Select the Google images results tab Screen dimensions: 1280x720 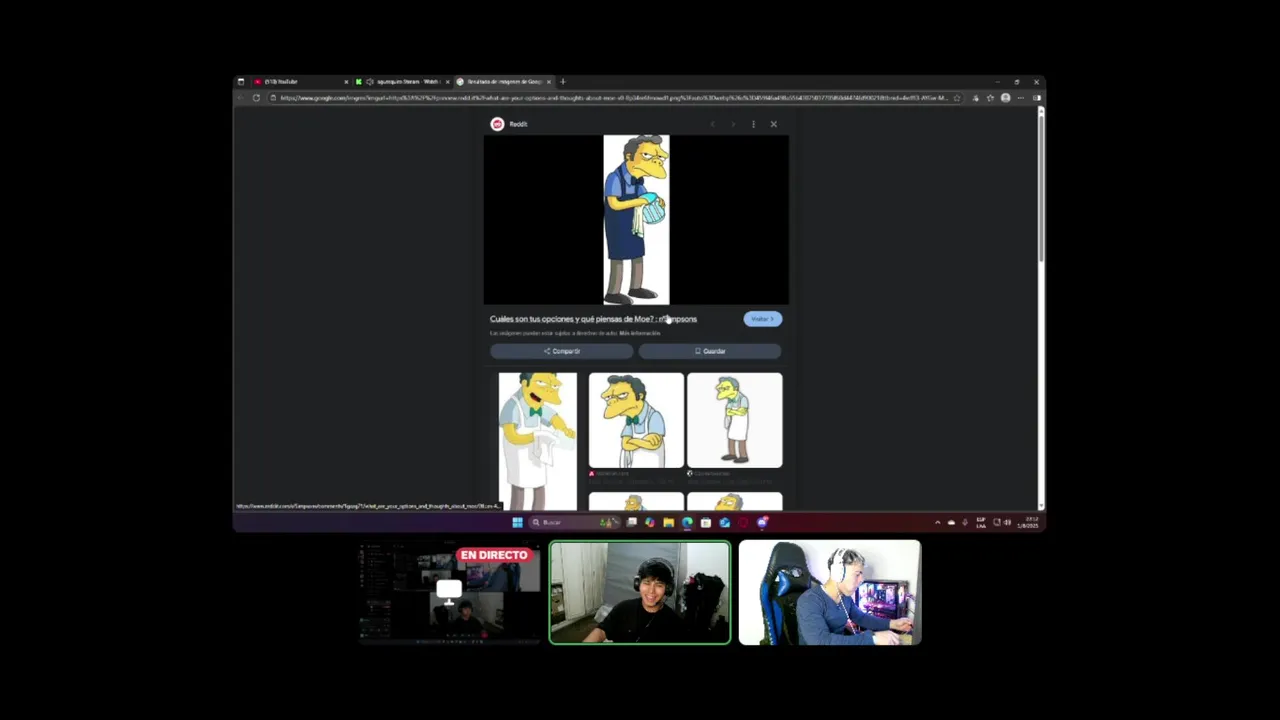[504, 82]
